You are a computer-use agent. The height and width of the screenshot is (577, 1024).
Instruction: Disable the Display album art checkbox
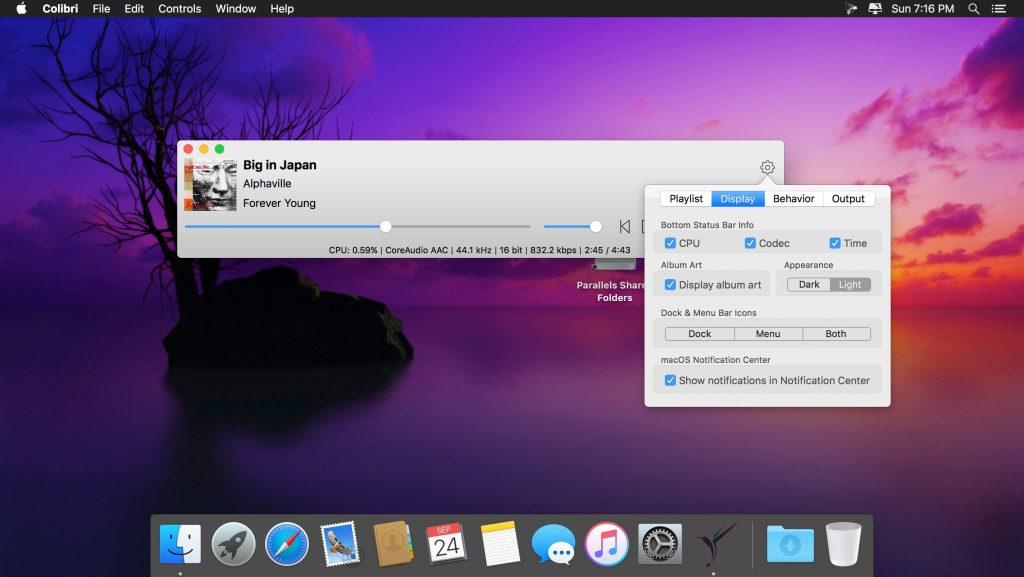tap(671, 285)
